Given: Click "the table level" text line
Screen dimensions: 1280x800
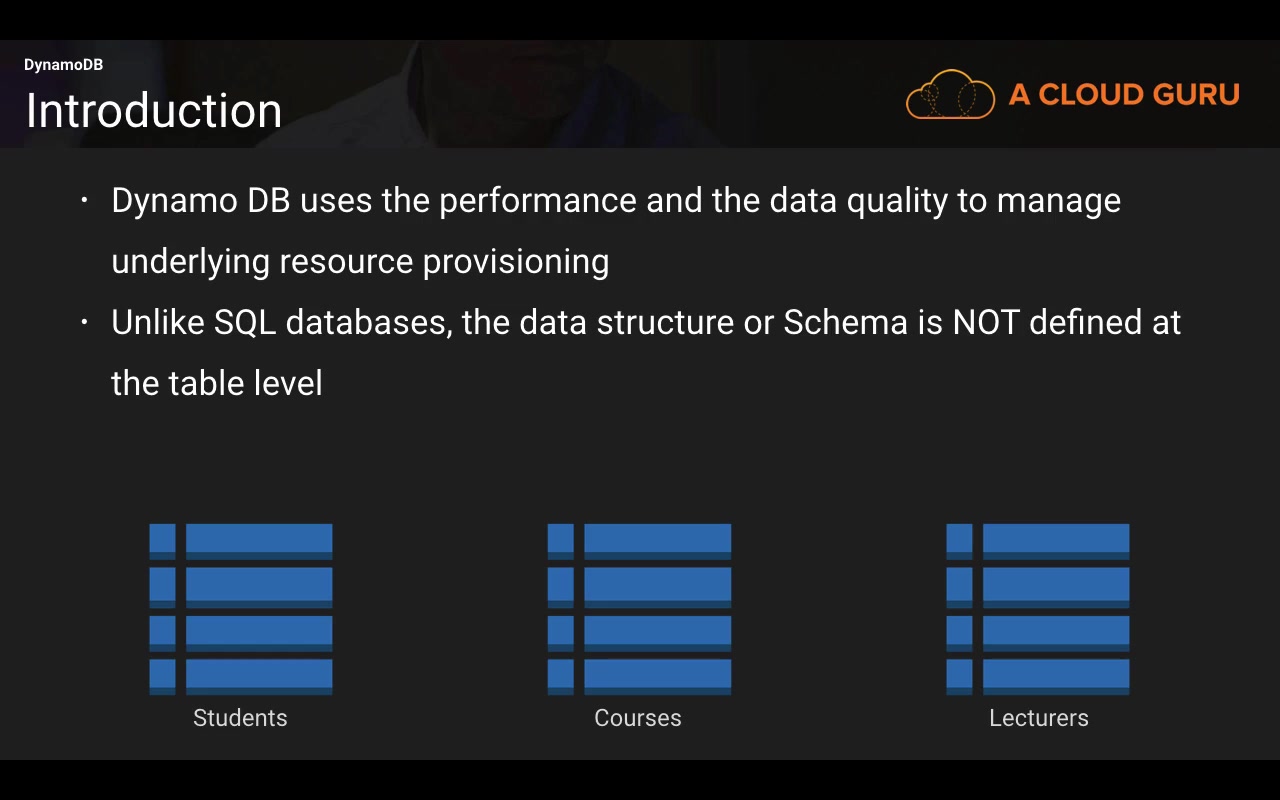Looking at the screenshot, I should point(217,383).
